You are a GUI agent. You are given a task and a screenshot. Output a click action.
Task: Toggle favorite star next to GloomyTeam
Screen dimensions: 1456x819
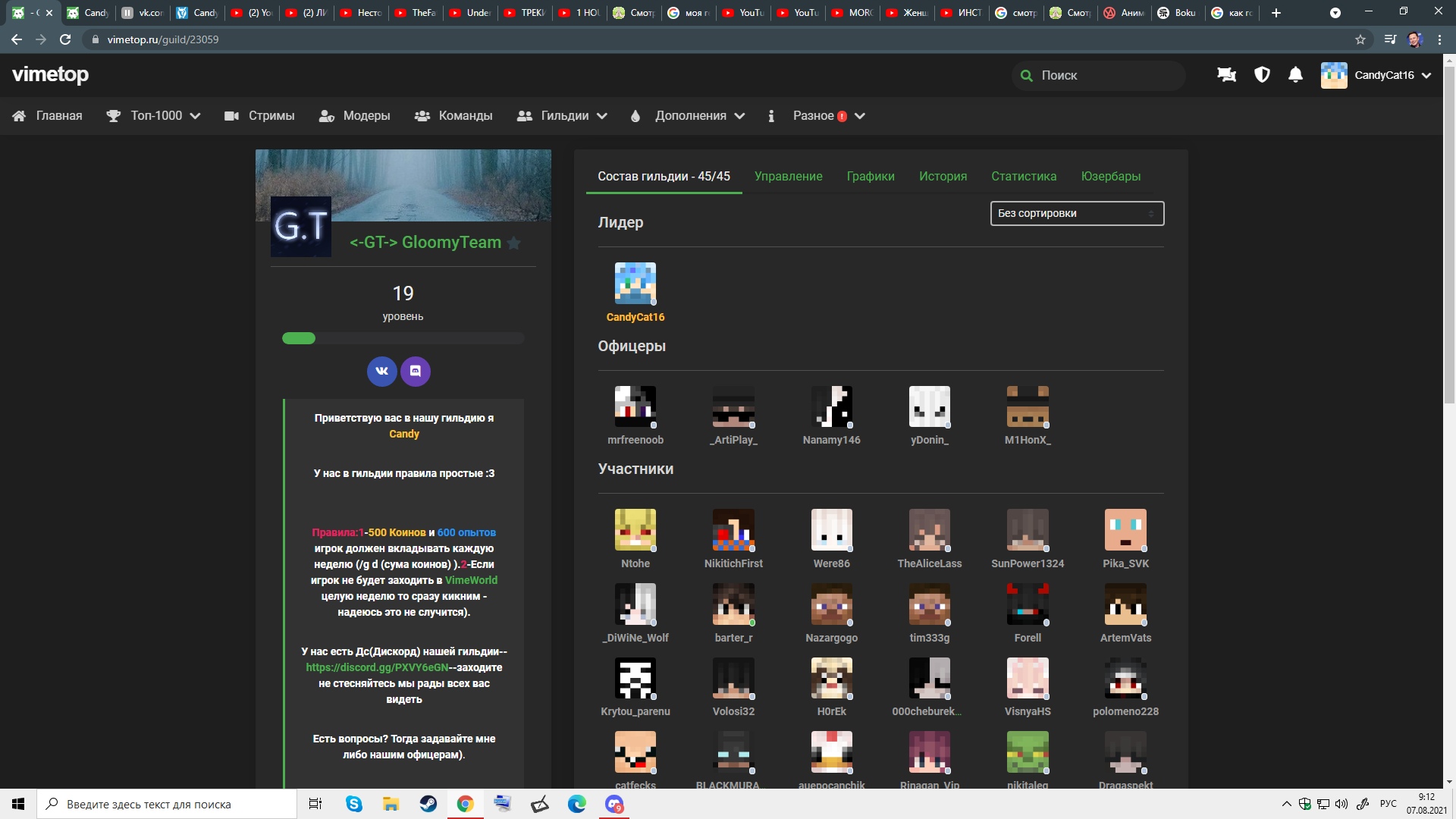pos(514,243)
